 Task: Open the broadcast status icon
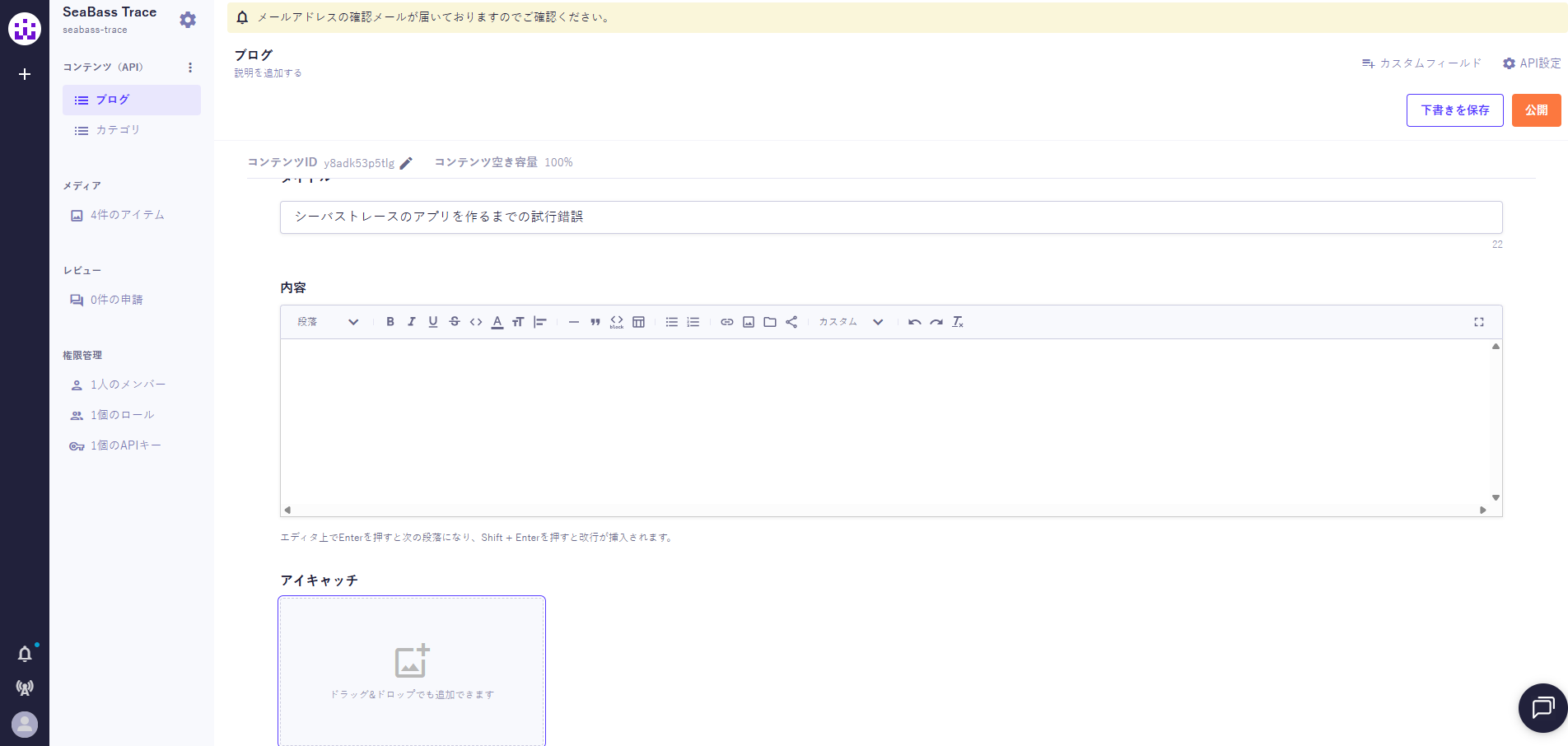click(25, 688)
